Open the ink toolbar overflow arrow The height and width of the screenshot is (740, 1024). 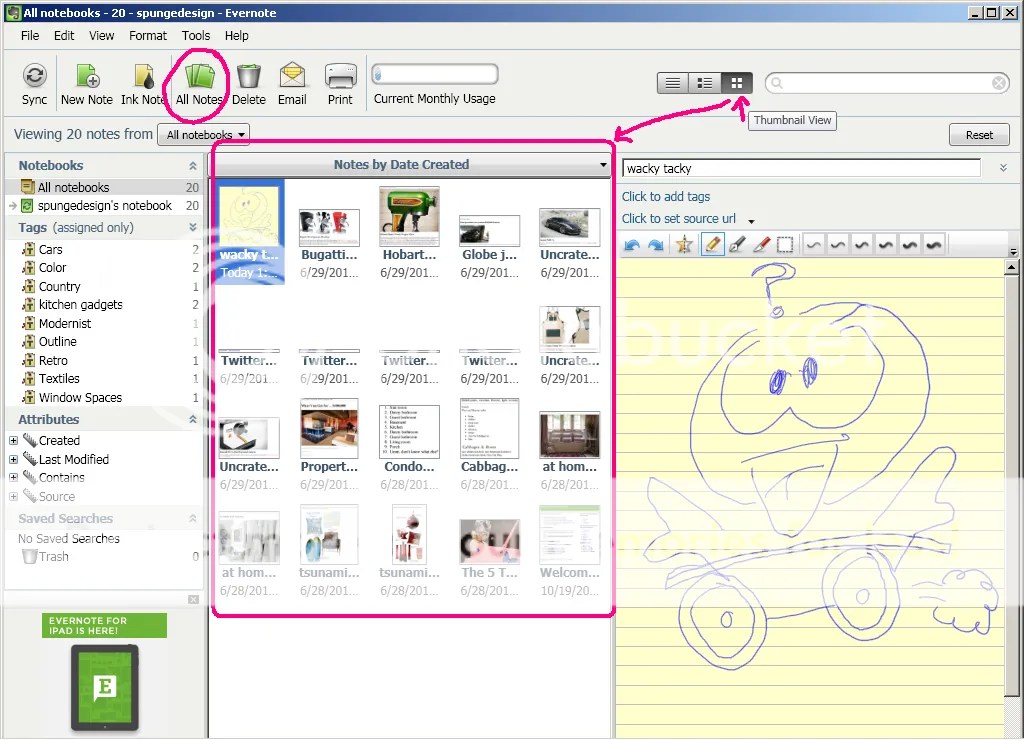point(1013,251)
